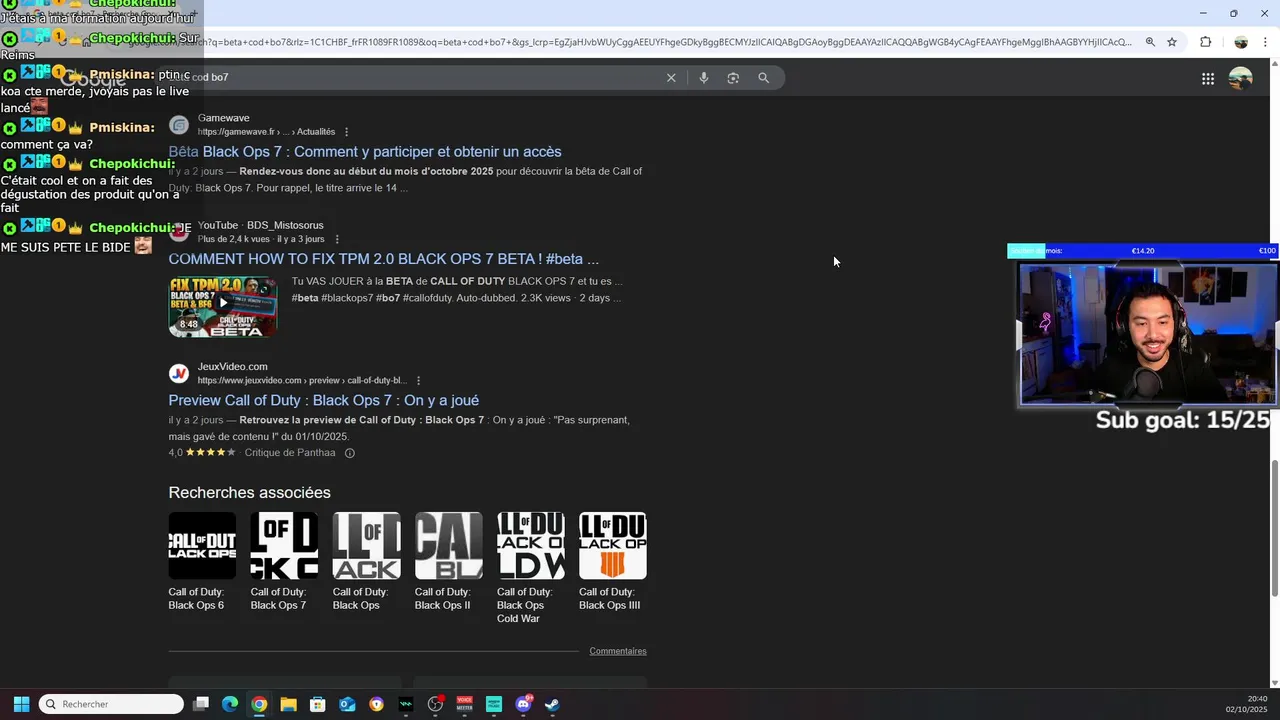Start voice search with microphone icon
The image size is (1280, 720).
[x=704, y=78]
